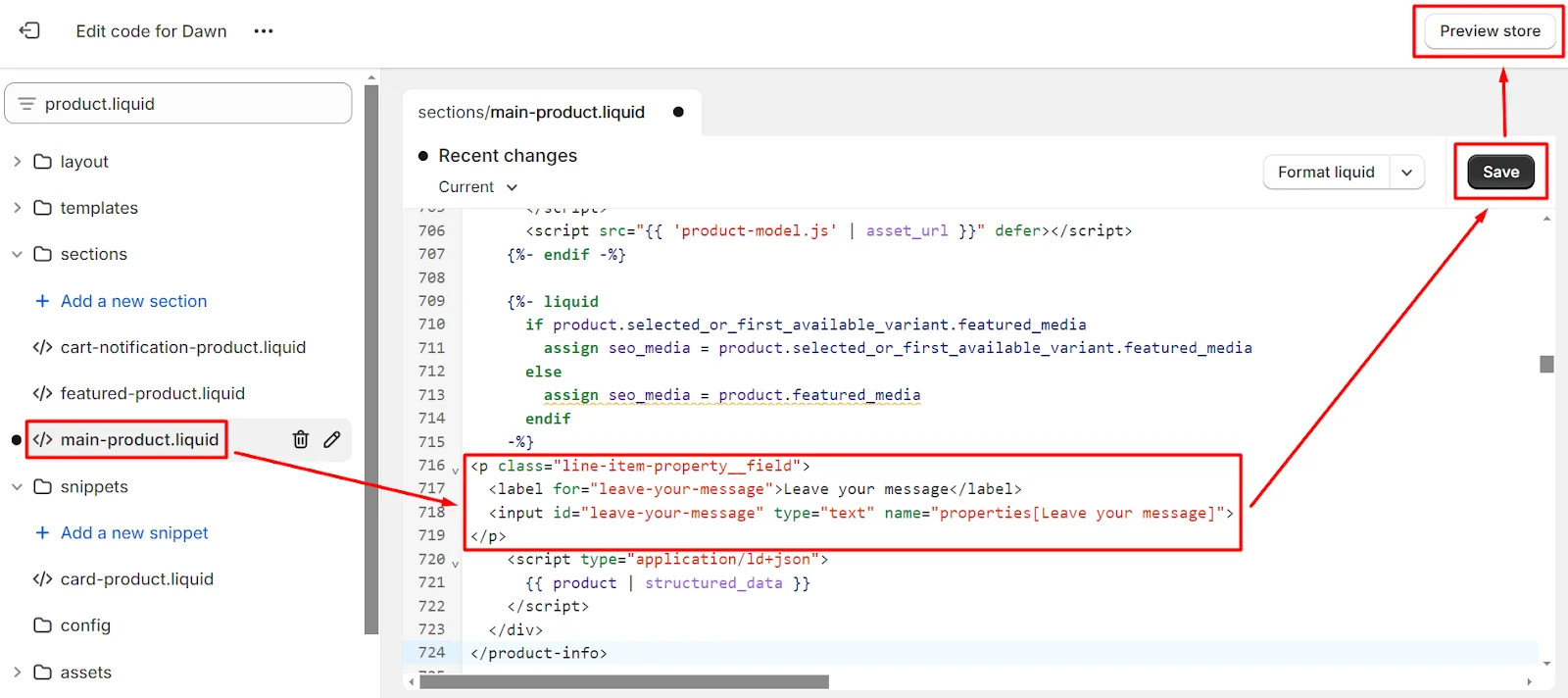Viewport: 1568px width, 698px height.
Task: Click Add a new snippet link
Action: [134, 532]
